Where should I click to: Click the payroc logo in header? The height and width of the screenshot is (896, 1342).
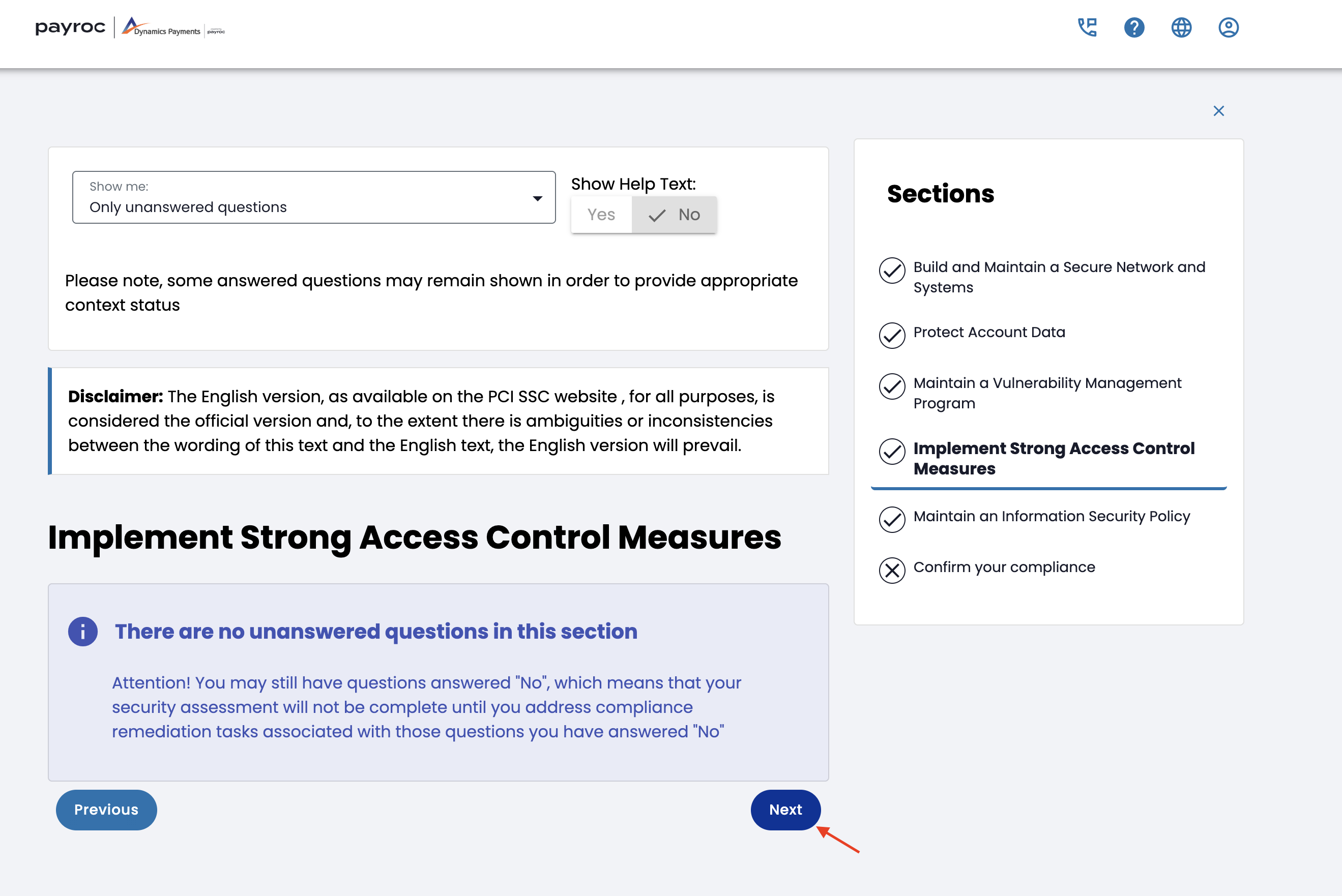pos(70,27)
